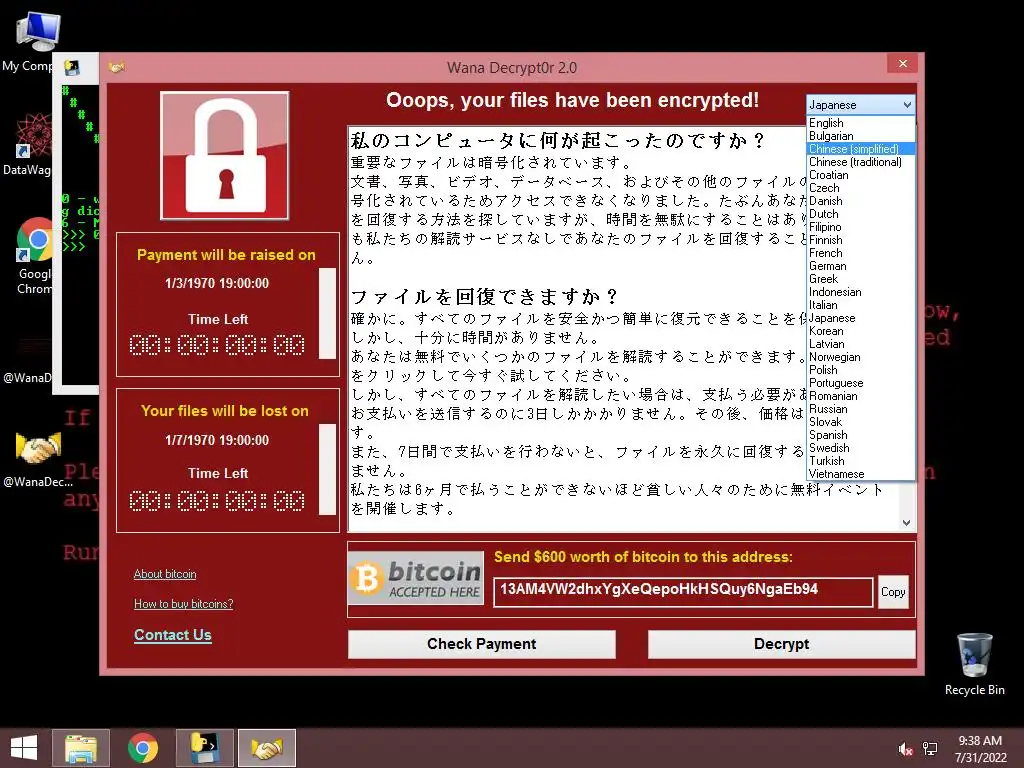Viewport: 1024px width, 768px height.
Task: Copy the bitcoin address
Action: tap(893, 592)
